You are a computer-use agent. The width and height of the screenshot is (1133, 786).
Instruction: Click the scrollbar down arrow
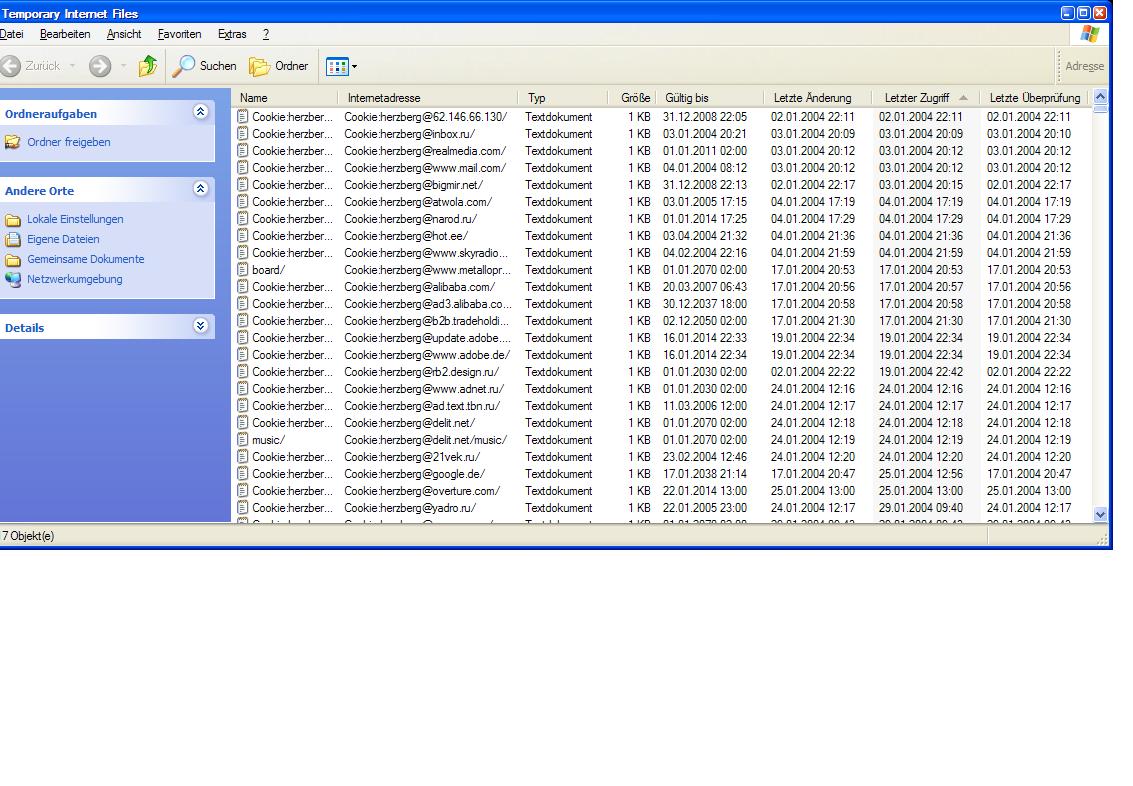pyautogui.click(x=1101, y=514)
